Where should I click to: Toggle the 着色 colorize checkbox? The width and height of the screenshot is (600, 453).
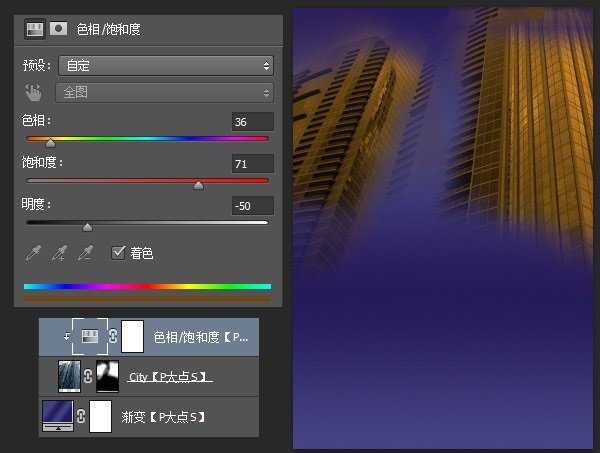[118, 254]
